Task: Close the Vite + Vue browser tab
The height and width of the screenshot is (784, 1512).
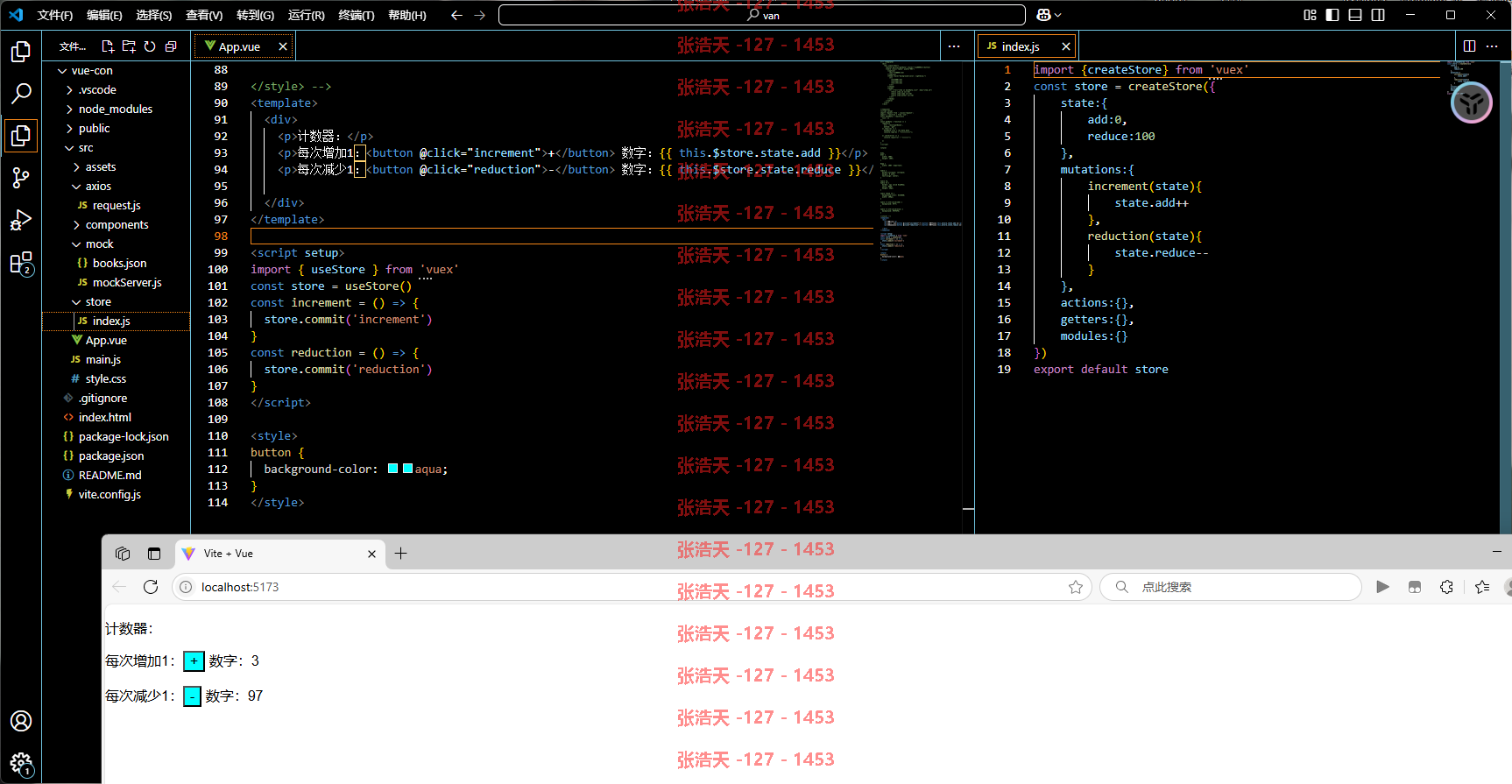Action: pos(371,554)
